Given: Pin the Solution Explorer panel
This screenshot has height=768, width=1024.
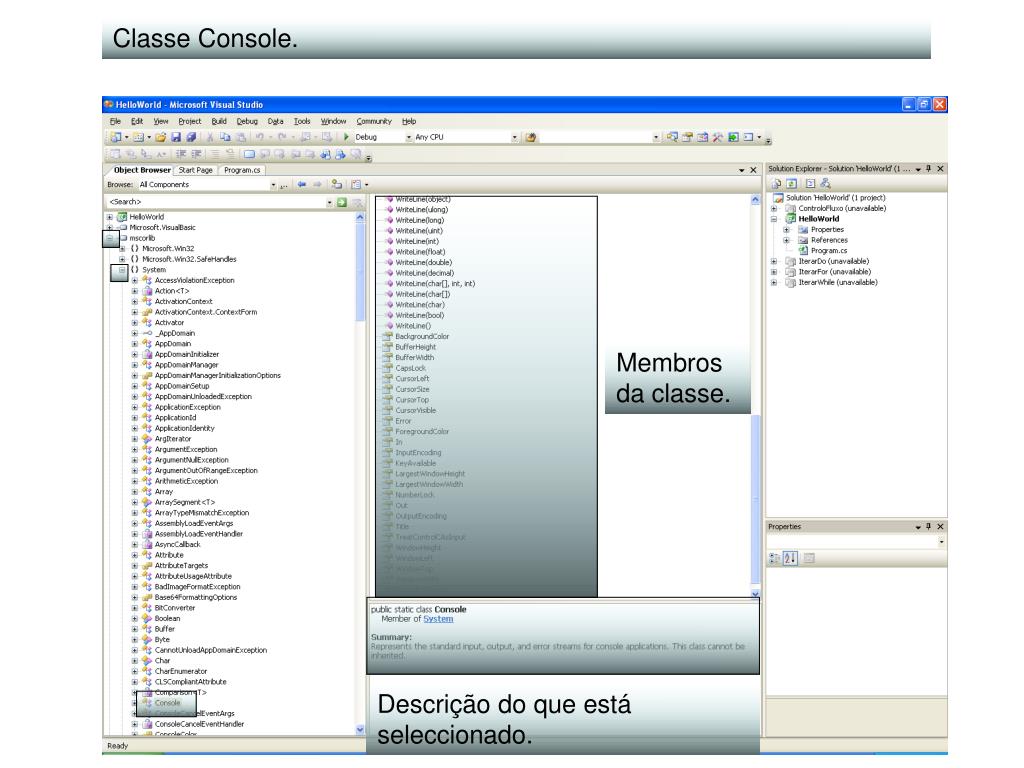Looking at the screenshot, I should pos(928,168).
